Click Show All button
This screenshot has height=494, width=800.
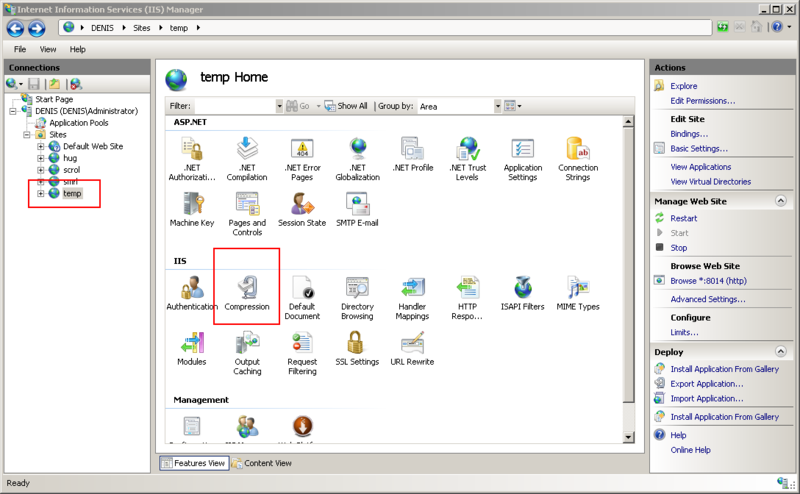pos(346,106)
